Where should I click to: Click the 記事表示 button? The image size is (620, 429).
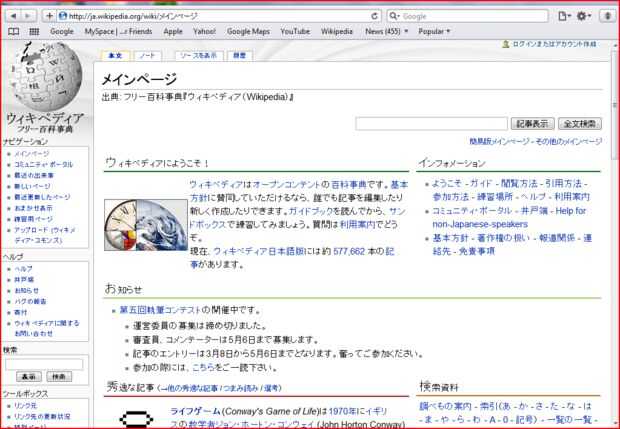click(x=532, y=124)
